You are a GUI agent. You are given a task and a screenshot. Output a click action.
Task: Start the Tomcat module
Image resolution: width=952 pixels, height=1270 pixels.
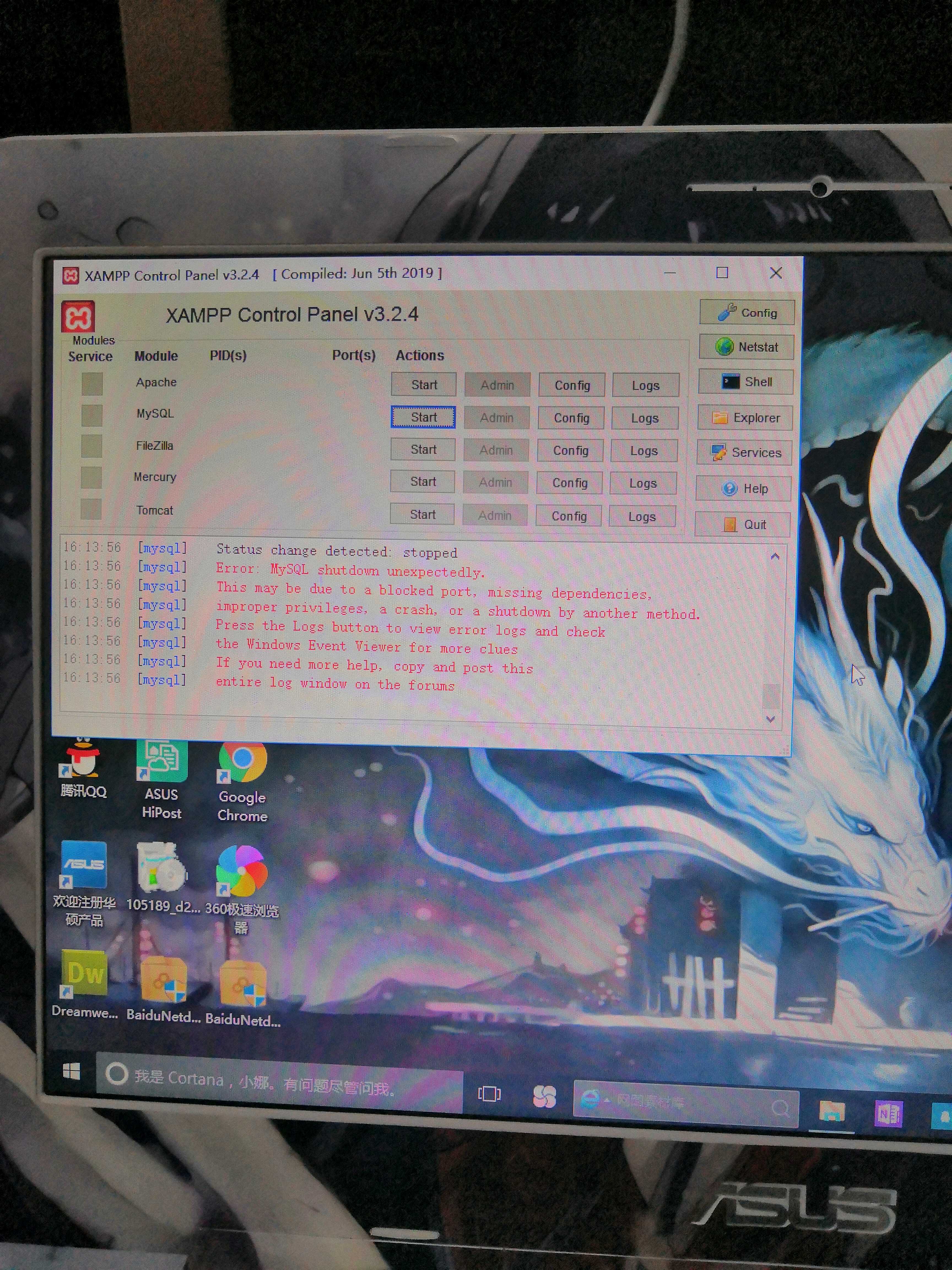pyautogui.click(x=422, y=515)
